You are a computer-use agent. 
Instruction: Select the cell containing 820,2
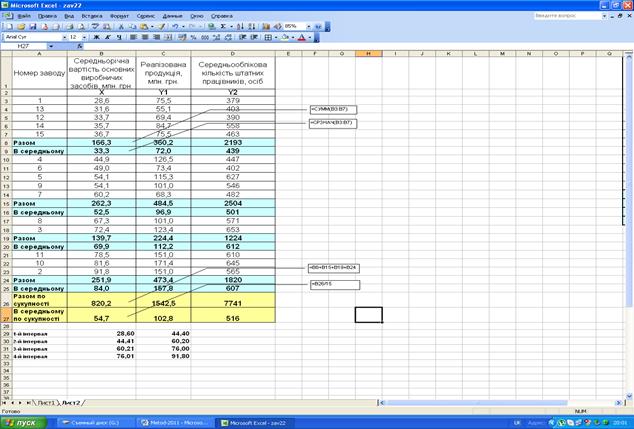coord(101,300)
